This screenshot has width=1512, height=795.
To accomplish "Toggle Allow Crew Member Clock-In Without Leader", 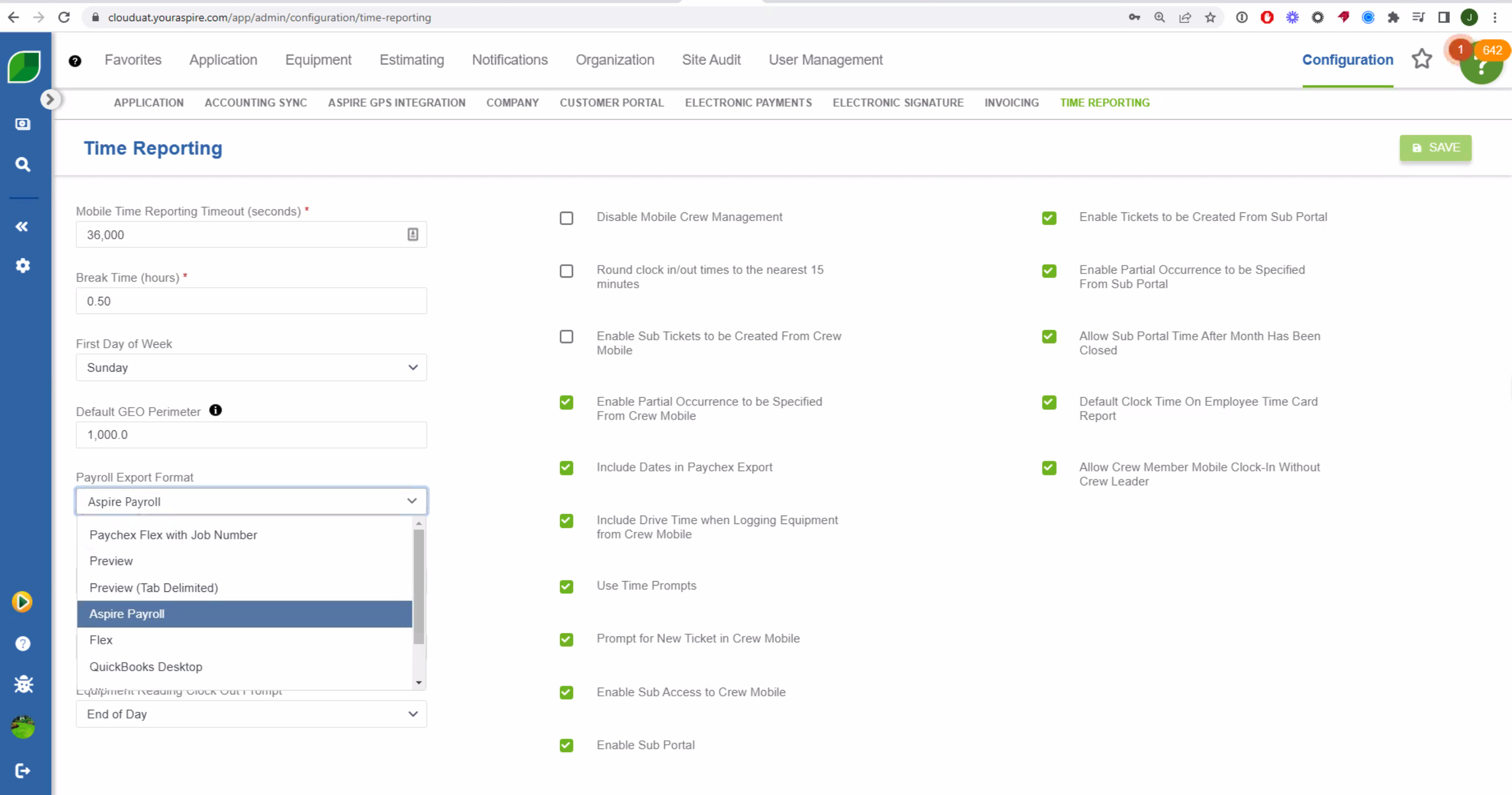I will click(x=1050, y=468).
